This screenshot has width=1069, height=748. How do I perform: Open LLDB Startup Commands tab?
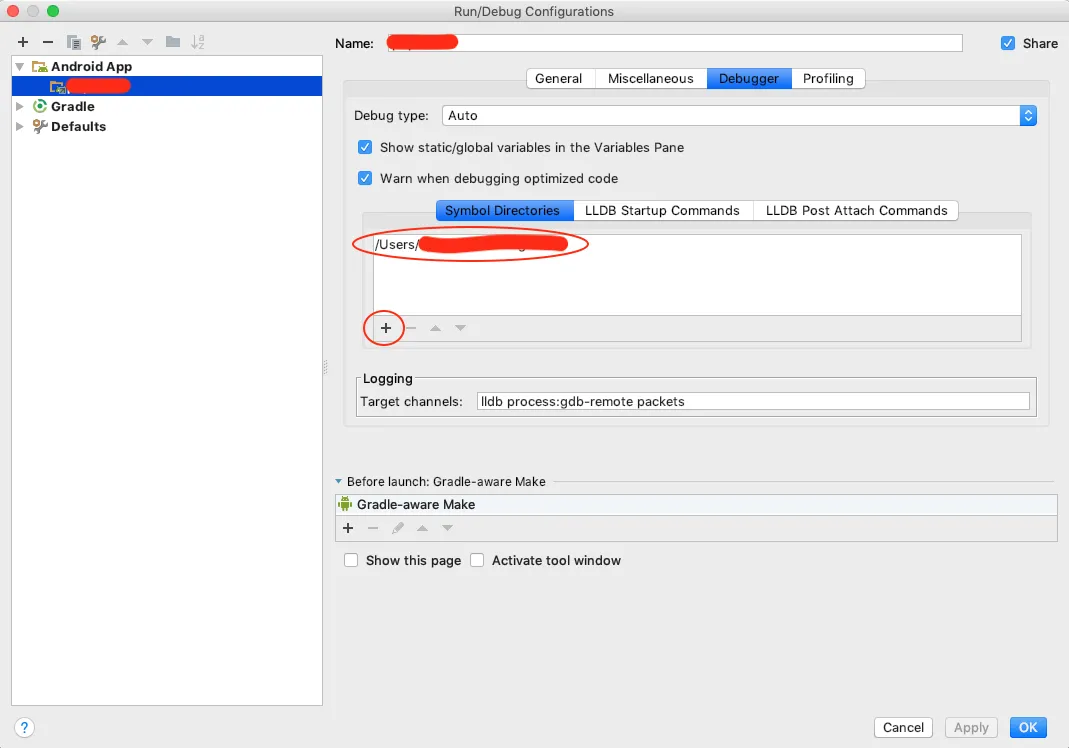(x=662, y=211)
